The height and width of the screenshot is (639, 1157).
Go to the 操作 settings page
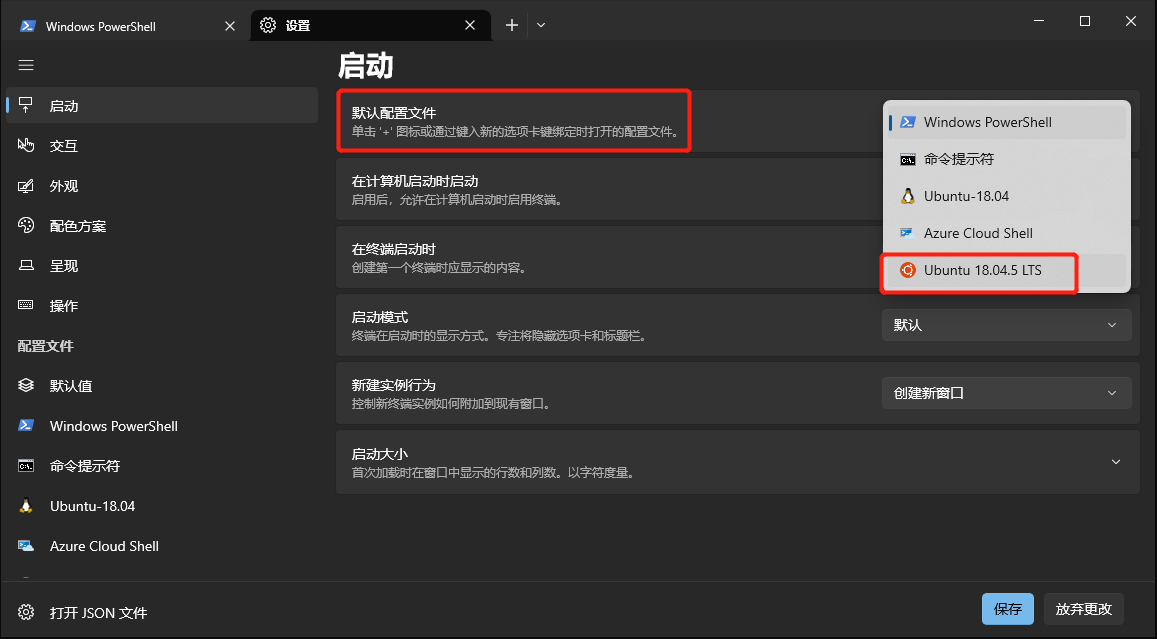click(162, 305)
